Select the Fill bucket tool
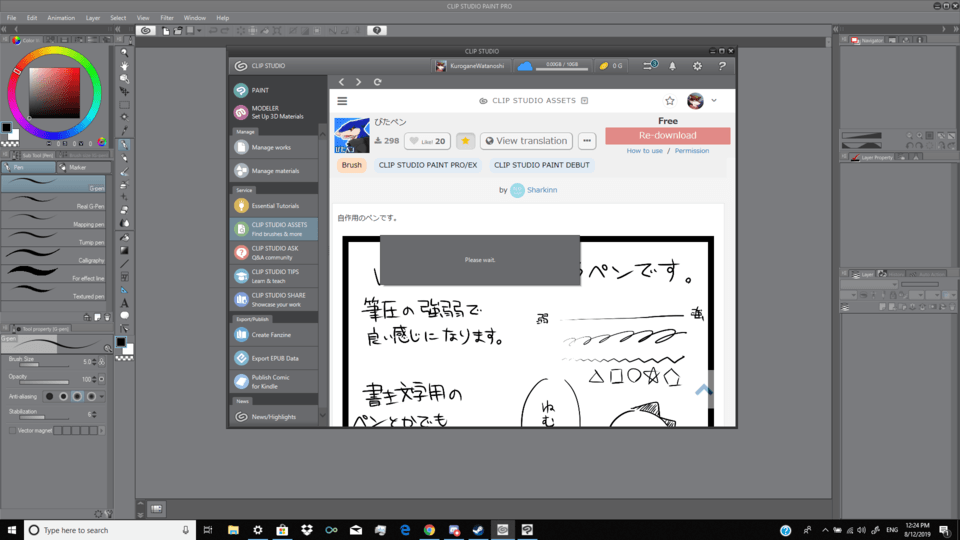 [124, 237]
